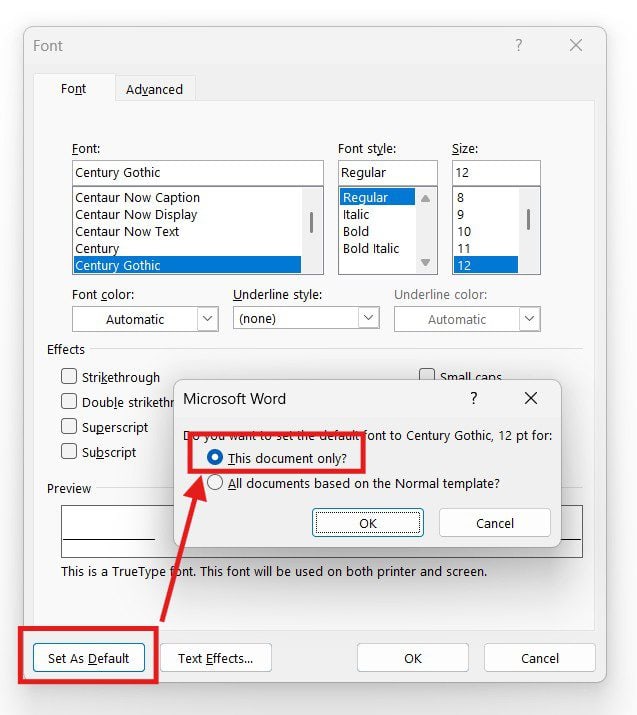
Task: Select Century Gothic in font list
Action: tap(187, 265)
